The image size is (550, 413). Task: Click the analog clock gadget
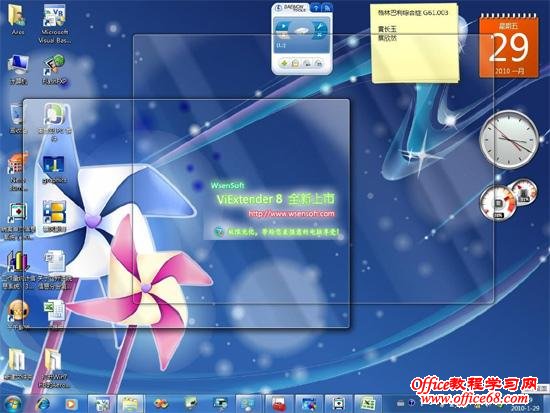tap(509, 140)
